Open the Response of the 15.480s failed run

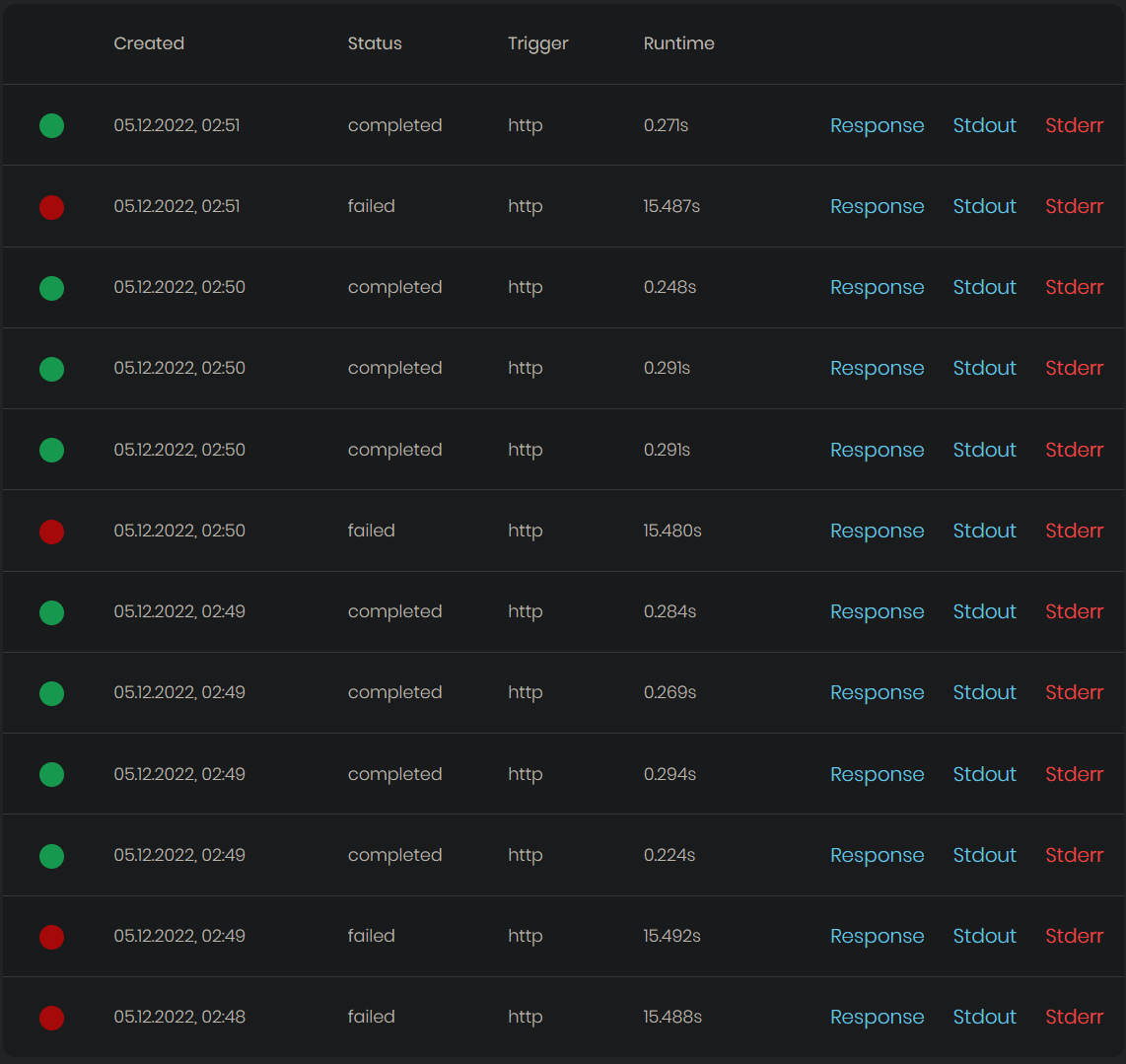877,531
